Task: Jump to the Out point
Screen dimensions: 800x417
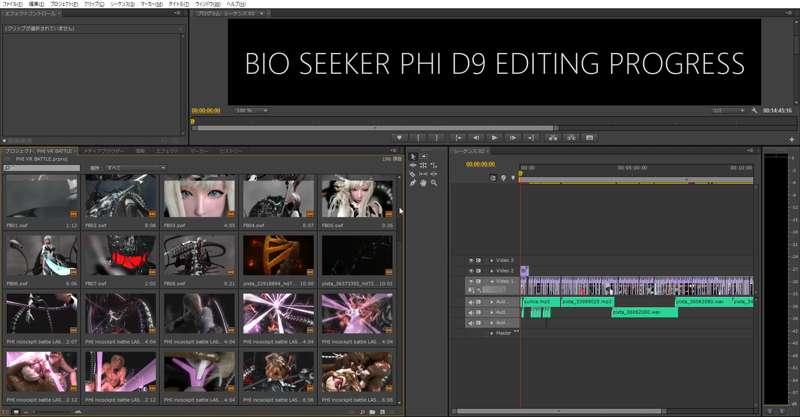Action: 531,138
